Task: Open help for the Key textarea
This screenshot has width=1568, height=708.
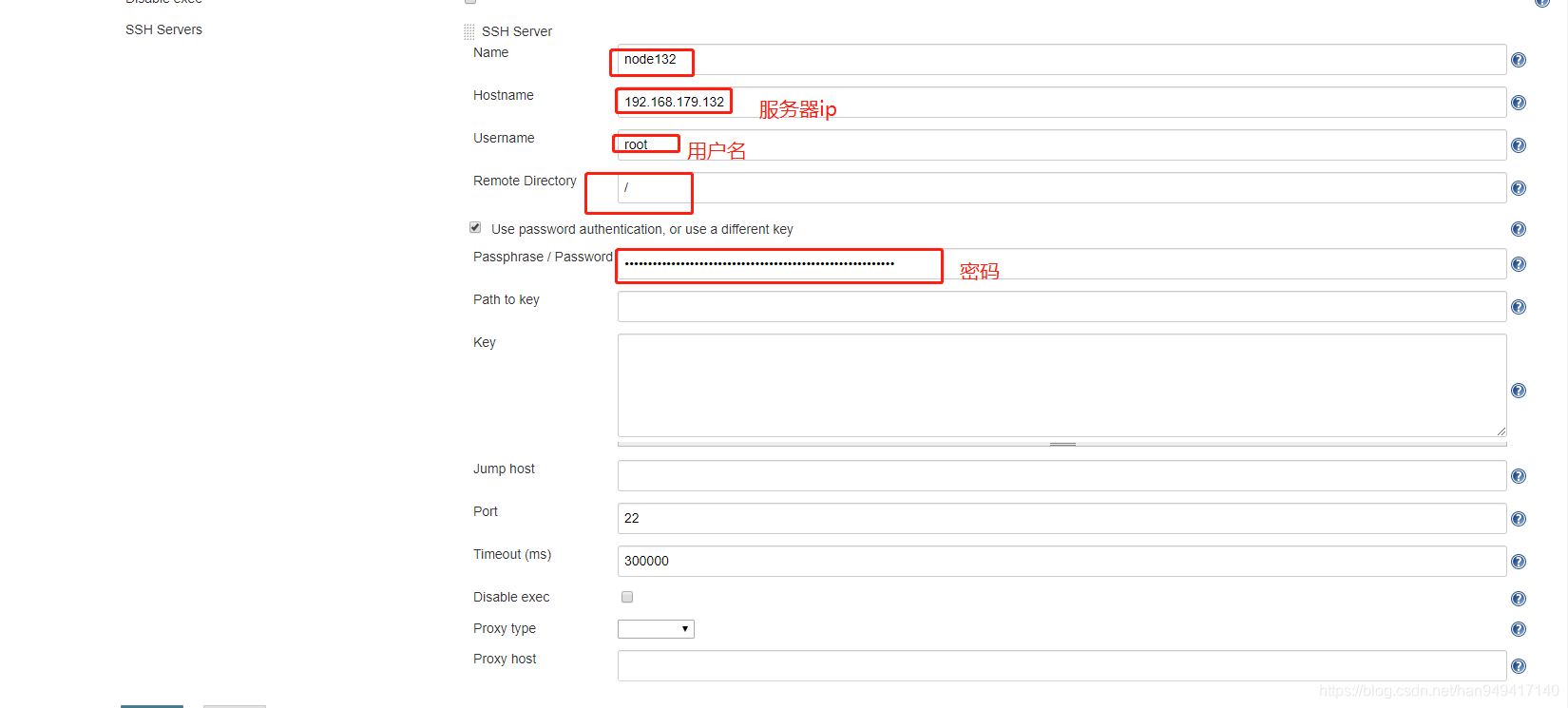Action: pyautogui.click(x=1519, y=391)
